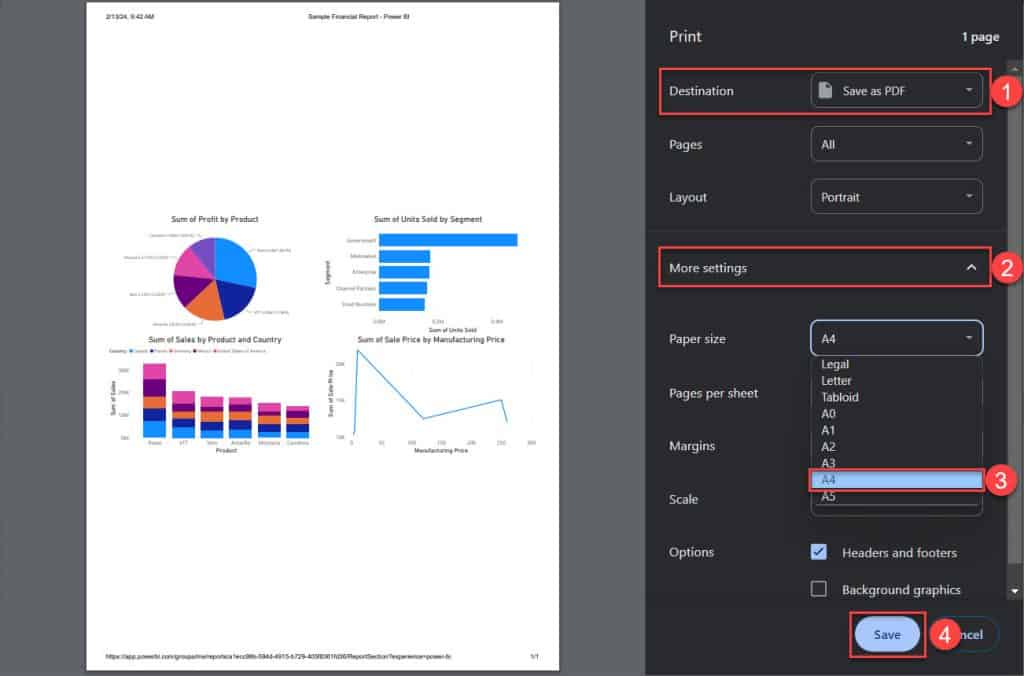Click the Paper size label

[697, 339]
